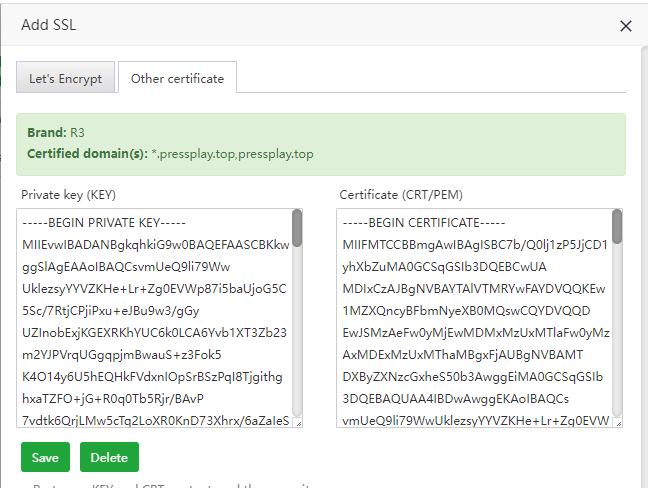
Task: Click the Brand R3 text
Action: pos(77,133)
